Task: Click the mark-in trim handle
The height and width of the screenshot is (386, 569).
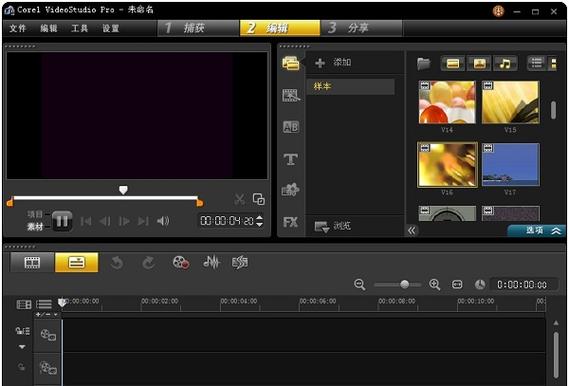Action: pos(10,202)
